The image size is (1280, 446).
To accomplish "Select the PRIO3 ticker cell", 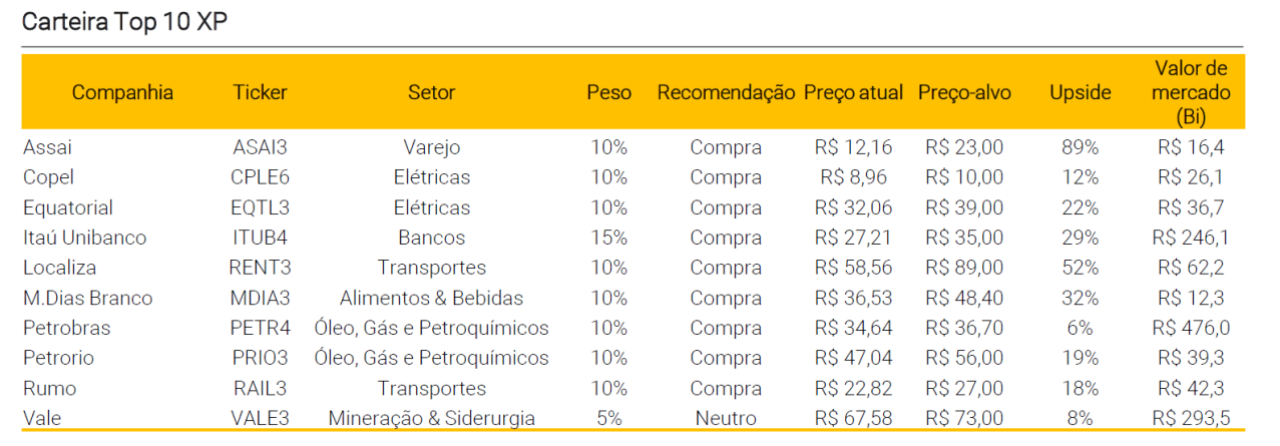I will pos(260,358).
